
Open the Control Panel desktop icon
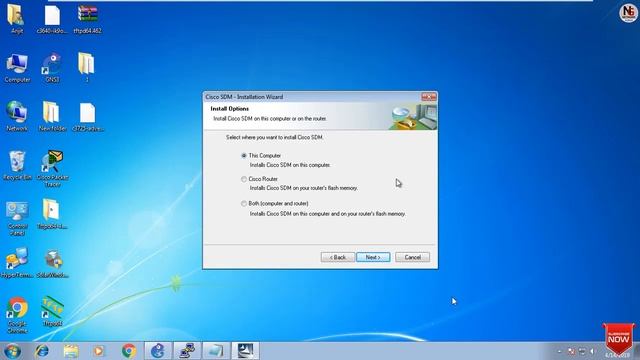click(x=17, y=218)
